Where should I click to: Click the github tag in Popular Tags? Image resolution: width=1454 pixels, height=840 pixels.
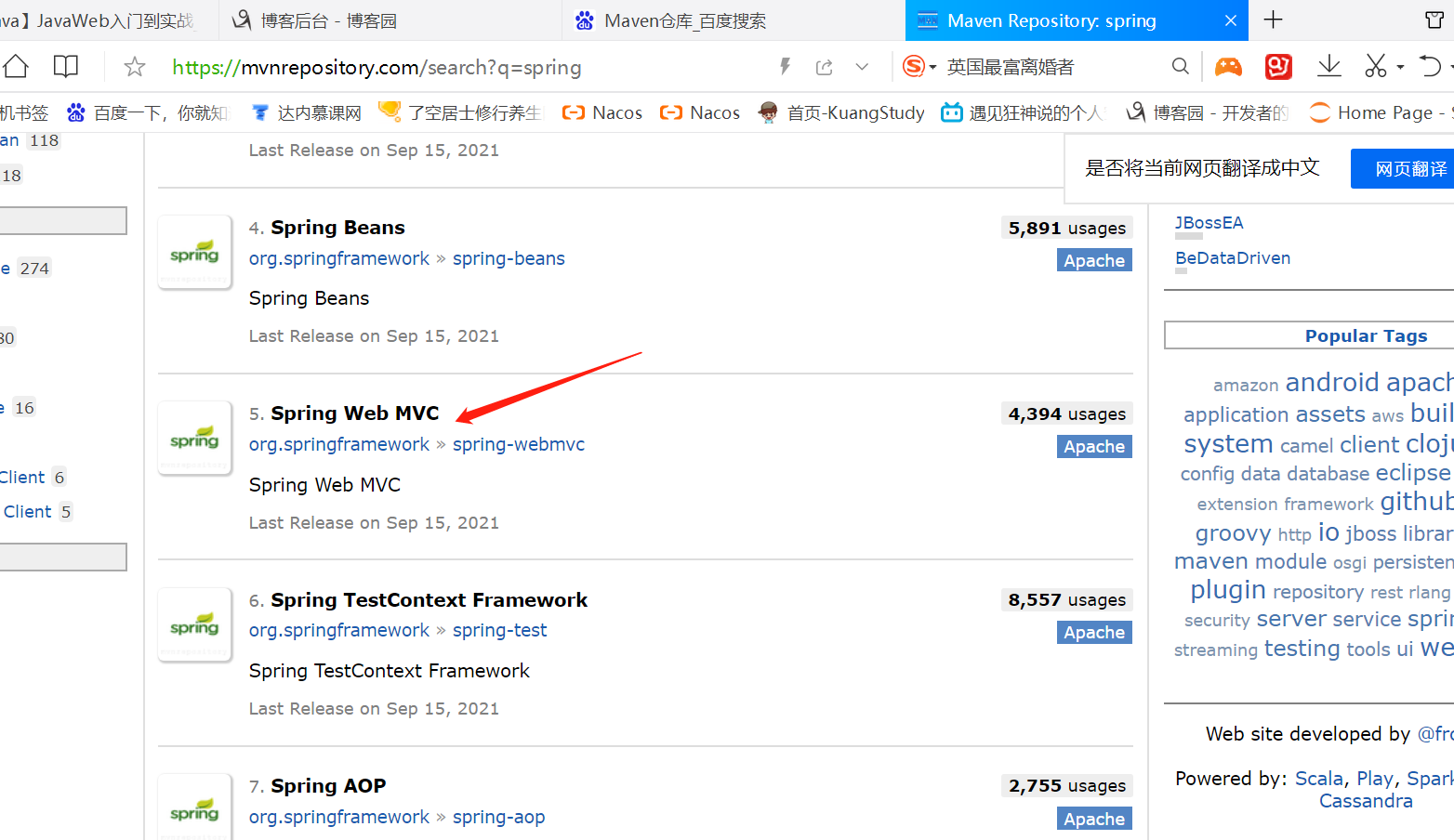coord(1417,501)
